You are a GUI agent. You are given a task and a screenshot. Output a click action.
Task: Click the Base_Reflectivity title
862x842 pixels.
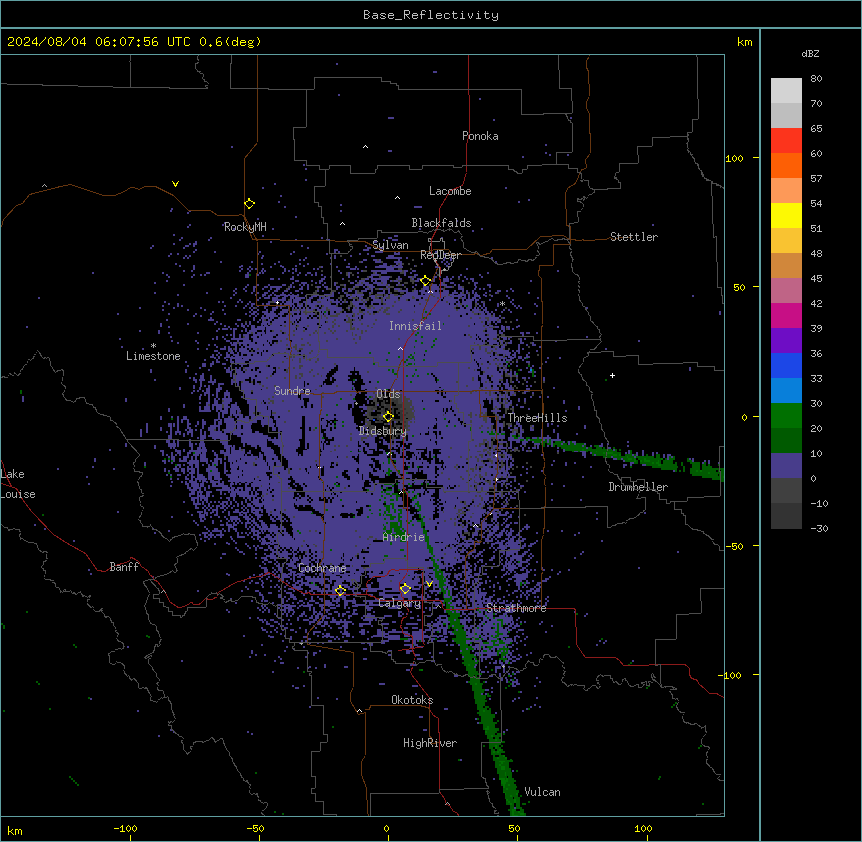[431, 15]
